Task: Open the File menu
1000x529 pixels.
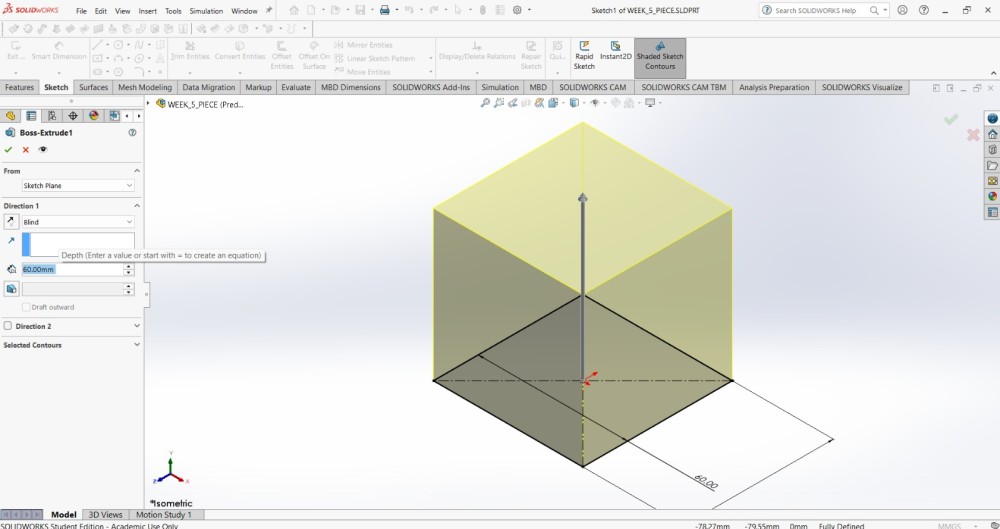Action: coord(81,11)
